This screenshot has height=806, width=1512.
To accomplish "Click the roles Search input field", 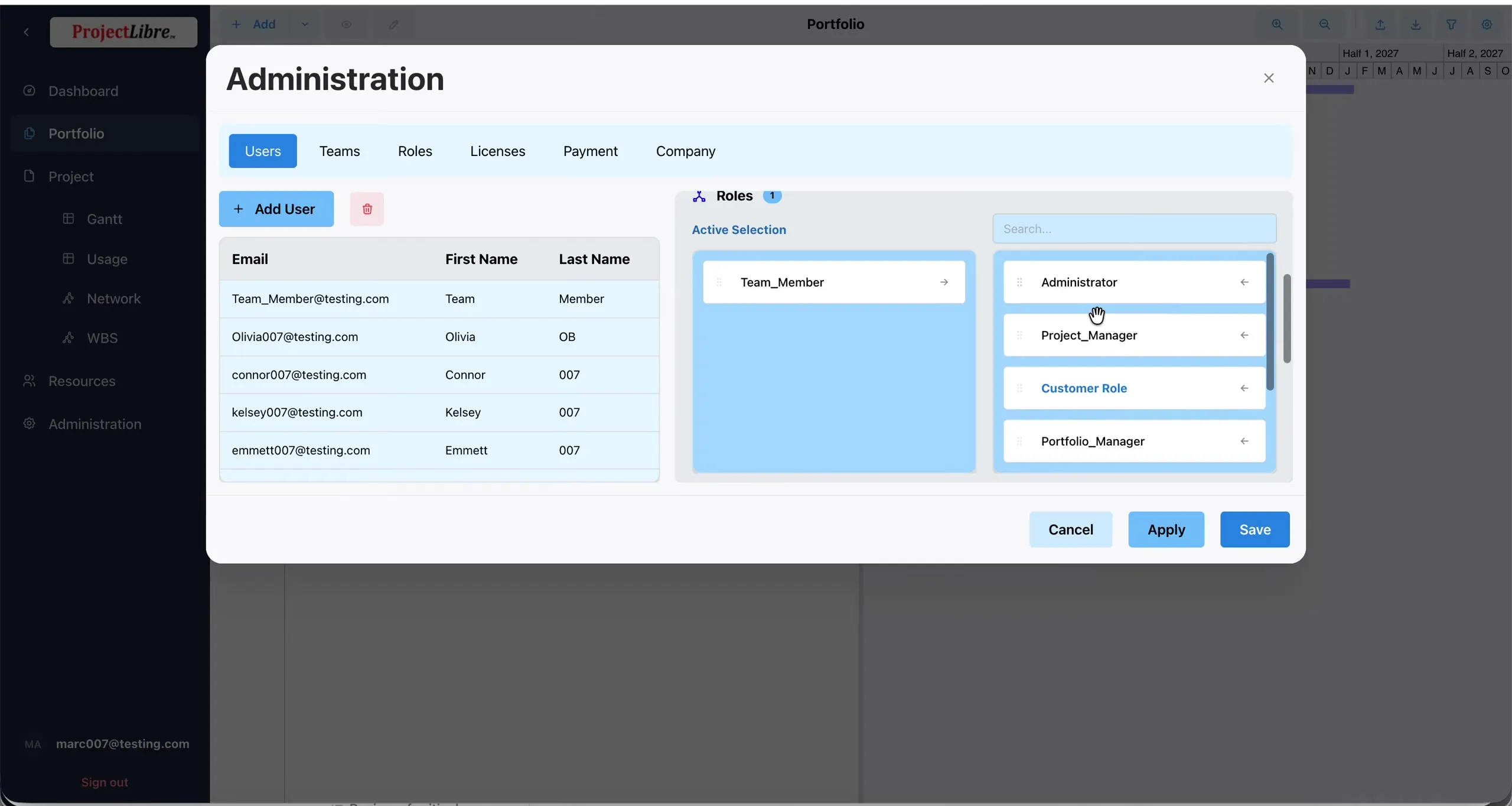I will pyautogui.click(x=1135, y=229).
